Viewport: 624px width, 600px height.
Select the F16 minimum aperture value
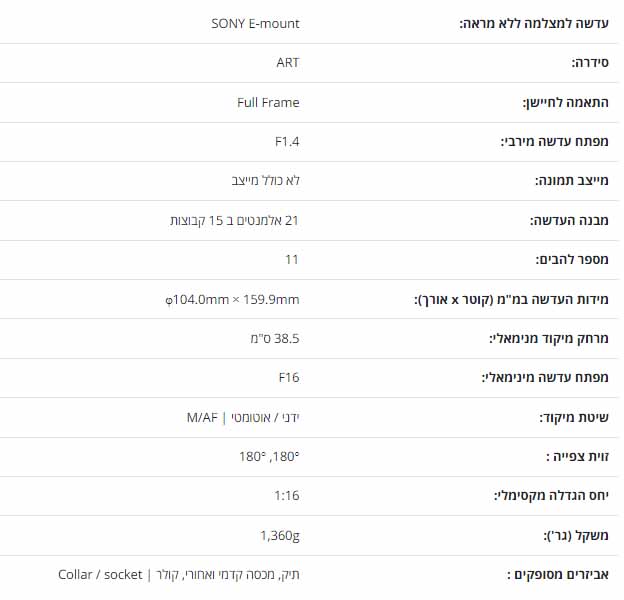[289, 377]
